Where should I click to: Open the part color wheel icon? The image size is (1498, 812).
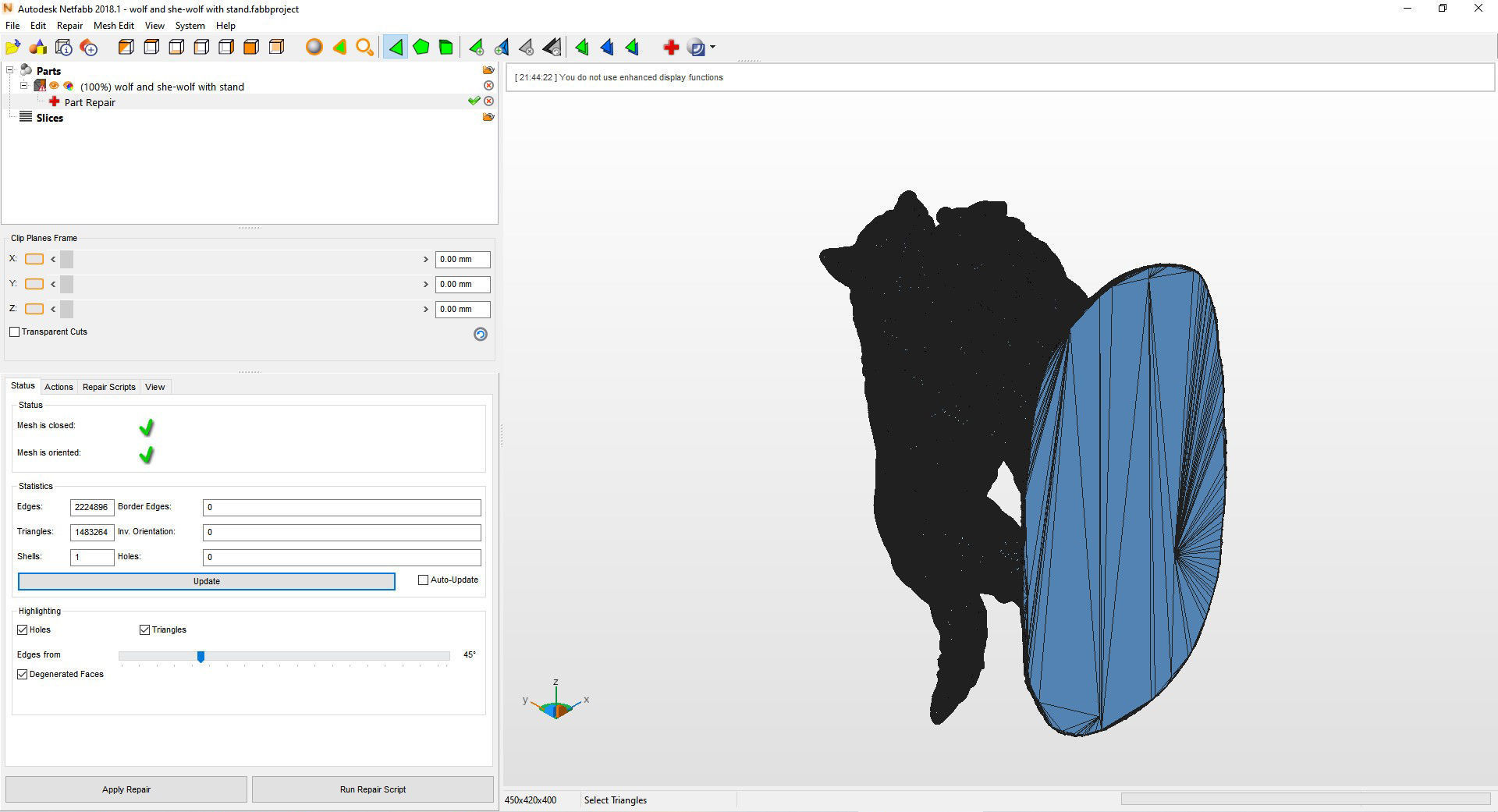pos(69,86)
